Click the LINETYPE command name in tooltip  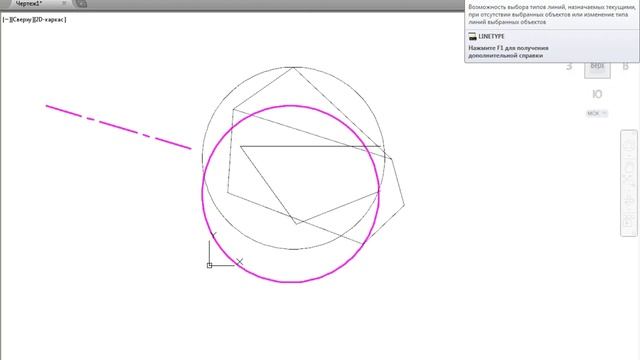(x=491, y=36)
